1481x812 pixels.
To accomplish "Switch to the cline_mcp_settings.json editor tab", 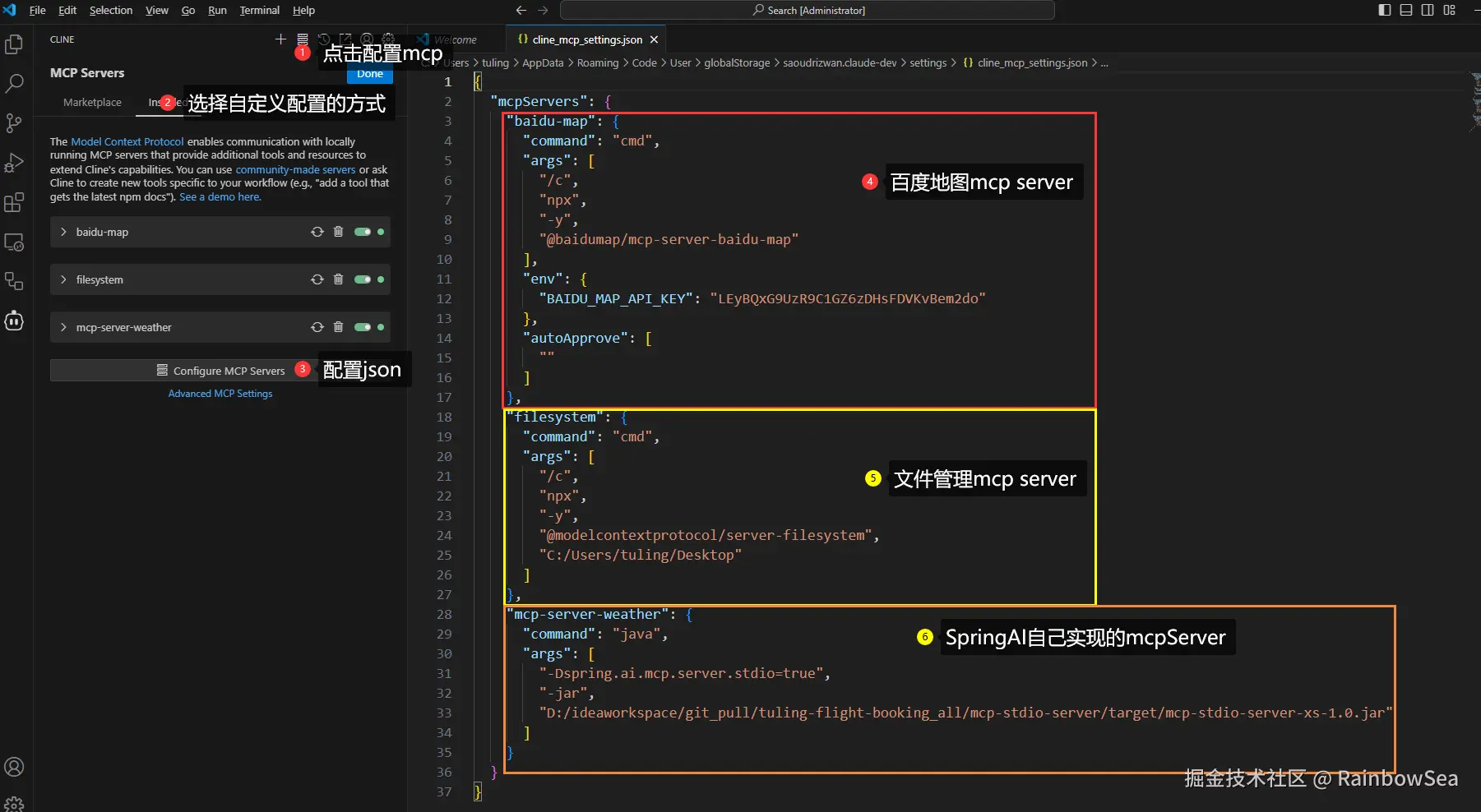I will coord(587,39).
